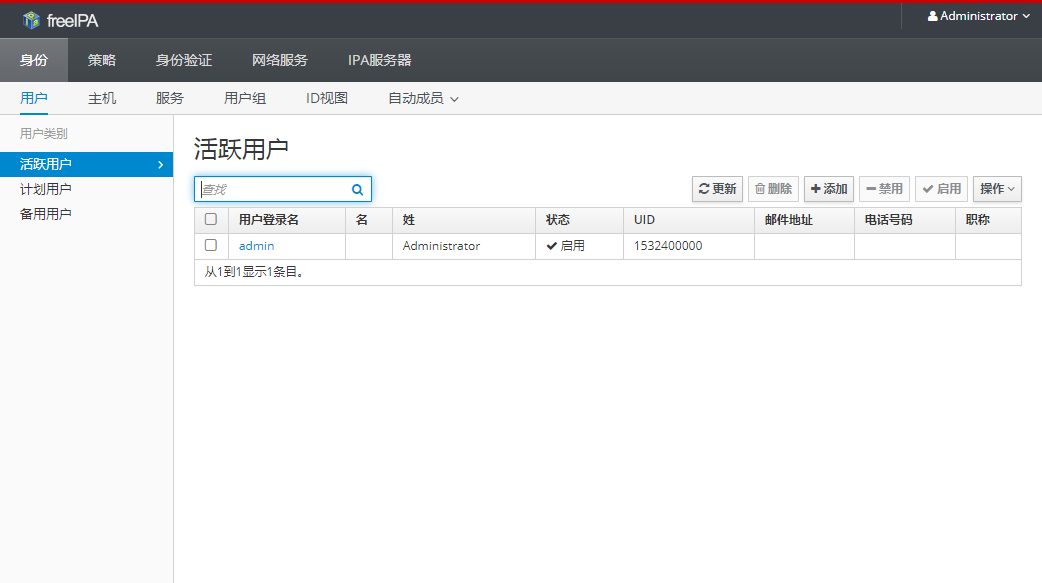The width and height of the screenshot is (1042, 583).
Task: Click the 更新 refresh button
Action: (x=717, y=189)
